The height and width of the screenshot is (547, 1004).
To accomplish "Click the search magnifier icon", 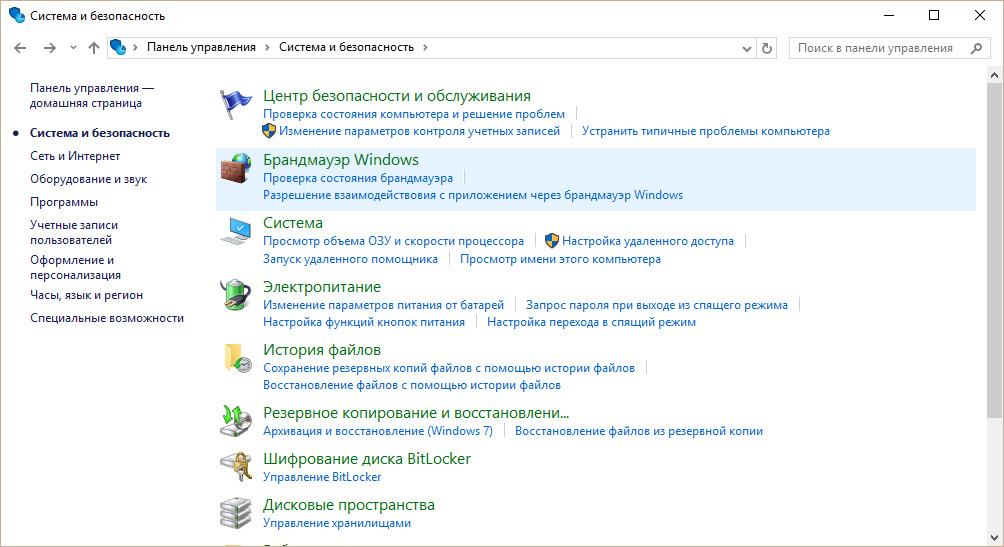I will (x=976, y=48).
